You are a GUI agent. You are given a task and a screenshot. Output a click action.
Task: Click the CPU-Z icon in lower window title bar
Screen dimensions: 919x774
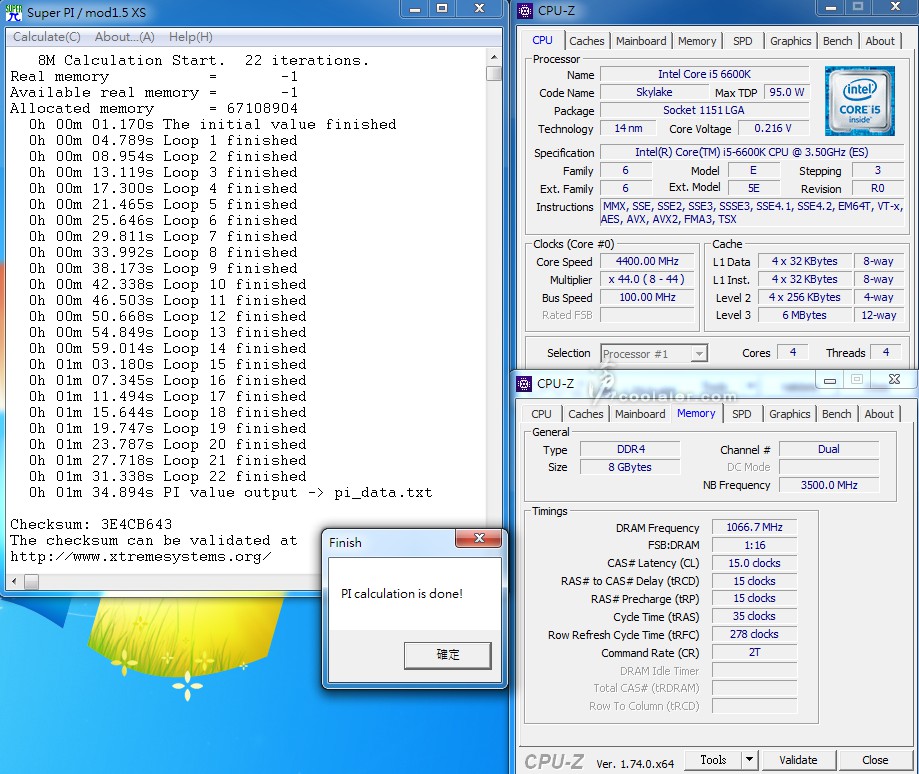click(x=524, y=384)
